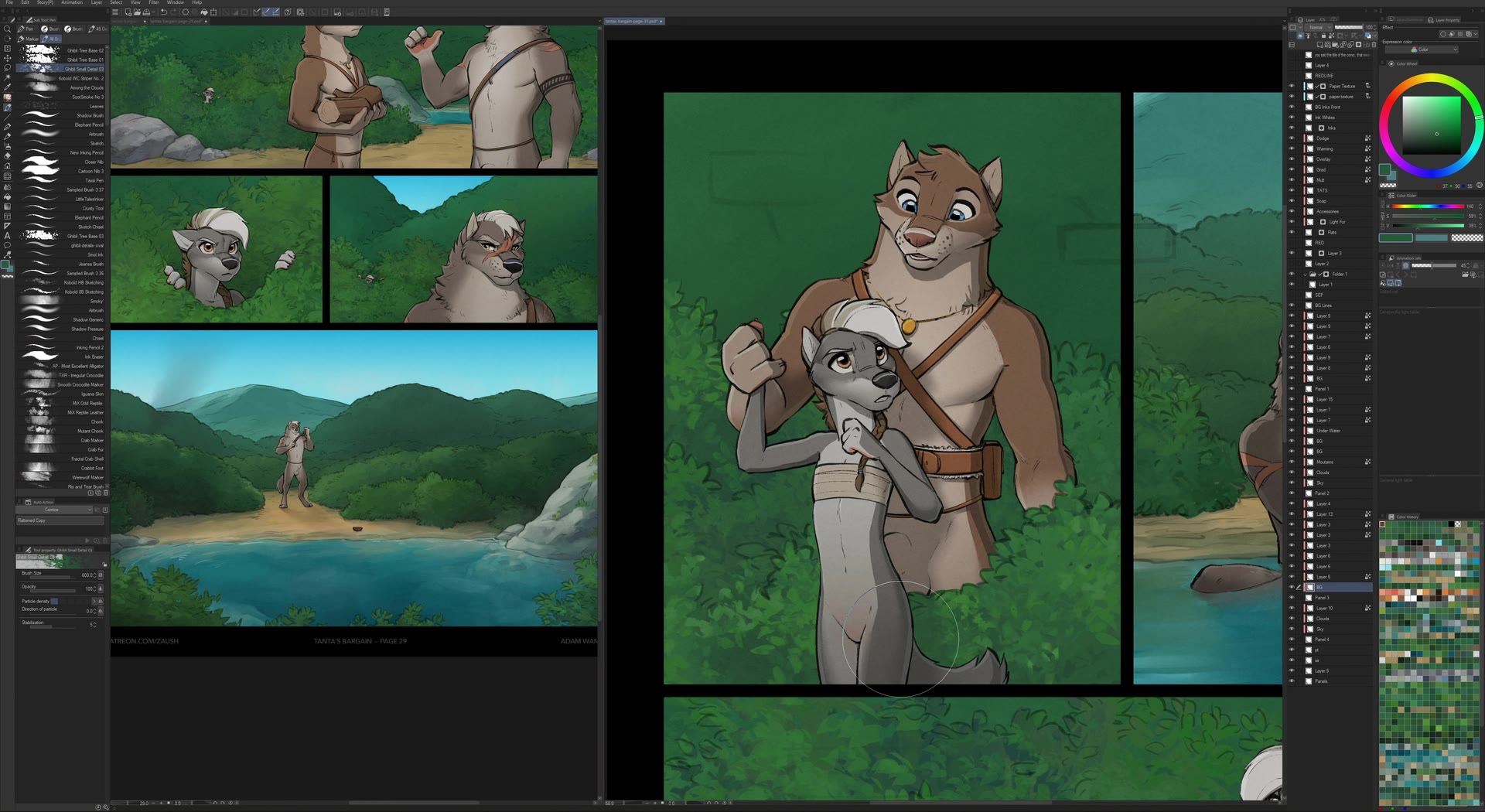
Task: Select the Gradient tool
Action: click(7, 206)
